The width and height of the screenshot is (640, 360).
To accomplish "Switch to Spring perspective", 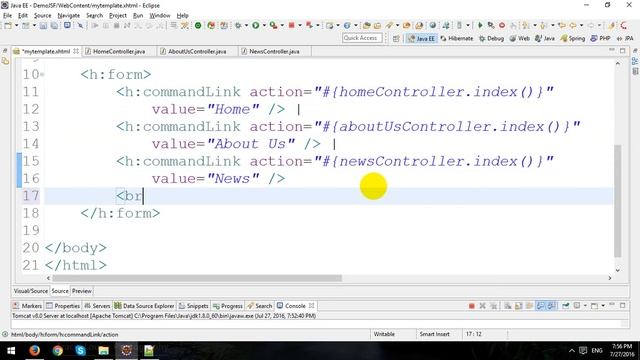I will pyautogui.click(x=573, y=38).
